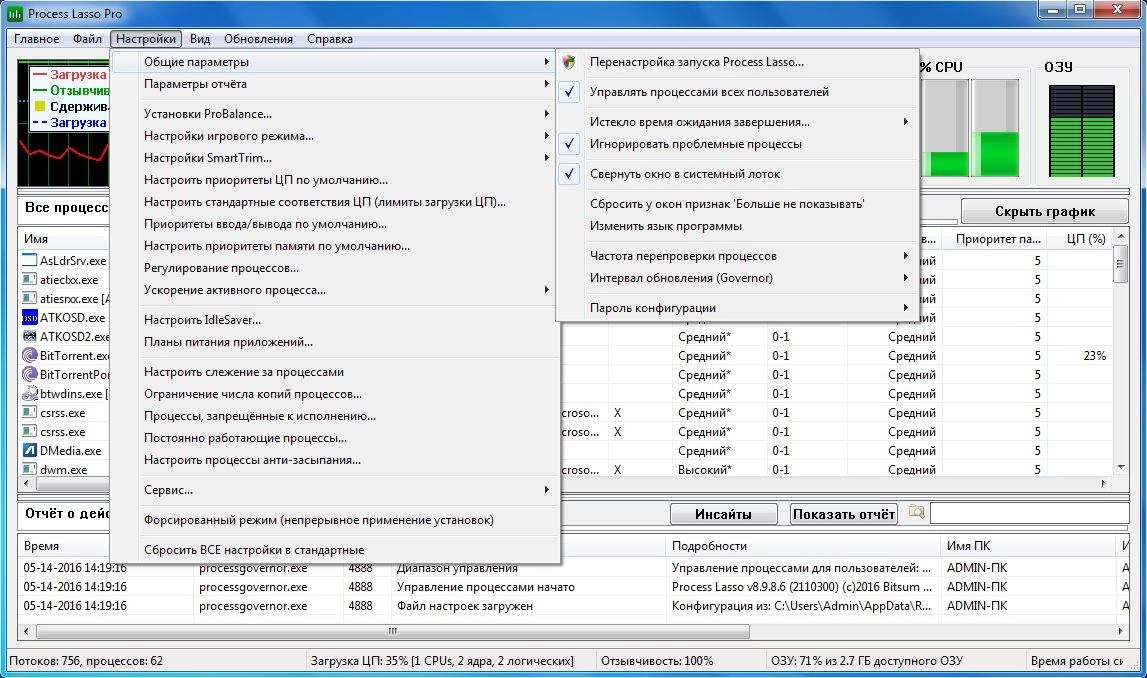
Task: Click the ОЗУ memory usage gauge
Action: coord(1081,131)
